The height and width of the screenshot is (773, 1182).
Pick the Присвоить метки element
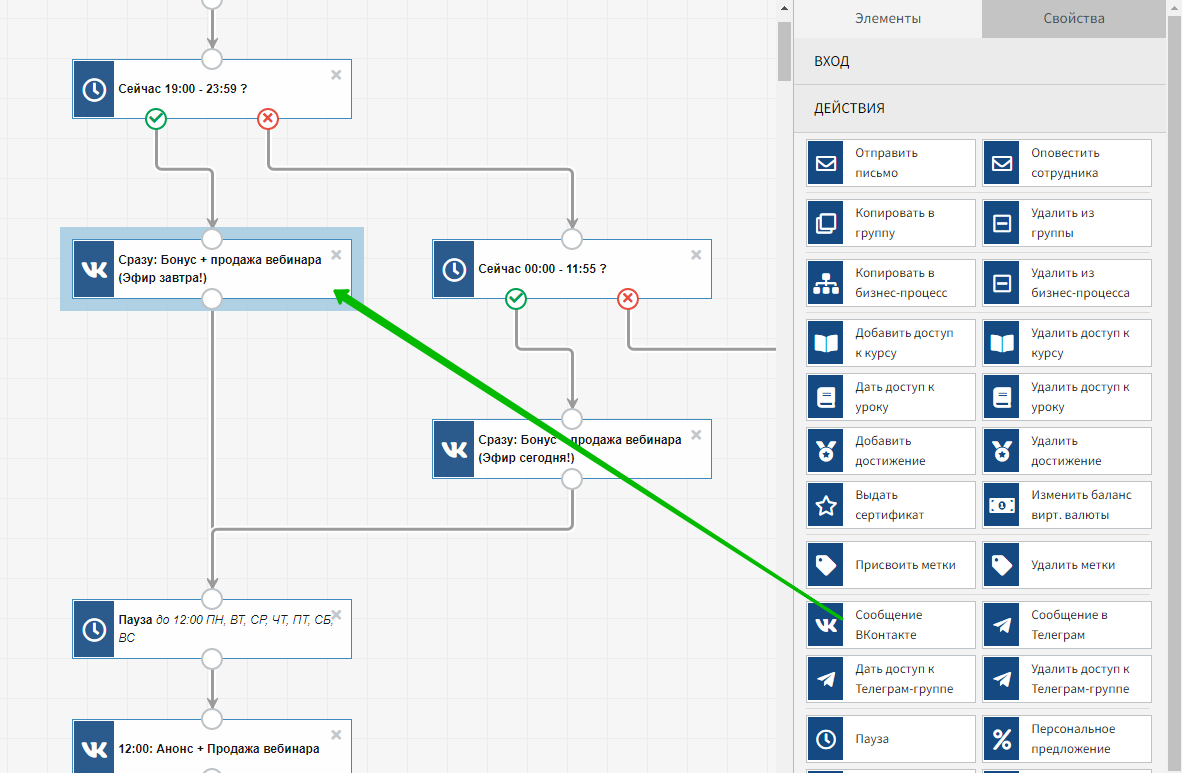coord(891,565)
